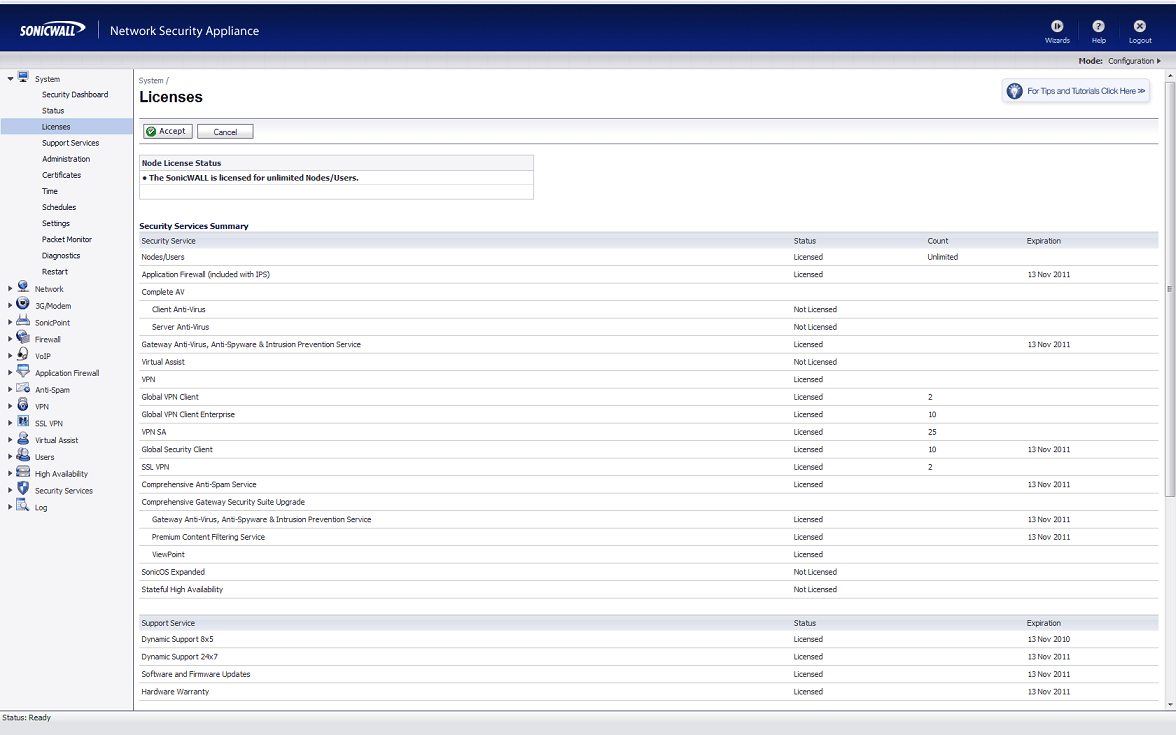Select Licenses in the sidebar
This screenshot has width=1176, height=735.
(x=56, y=127)
